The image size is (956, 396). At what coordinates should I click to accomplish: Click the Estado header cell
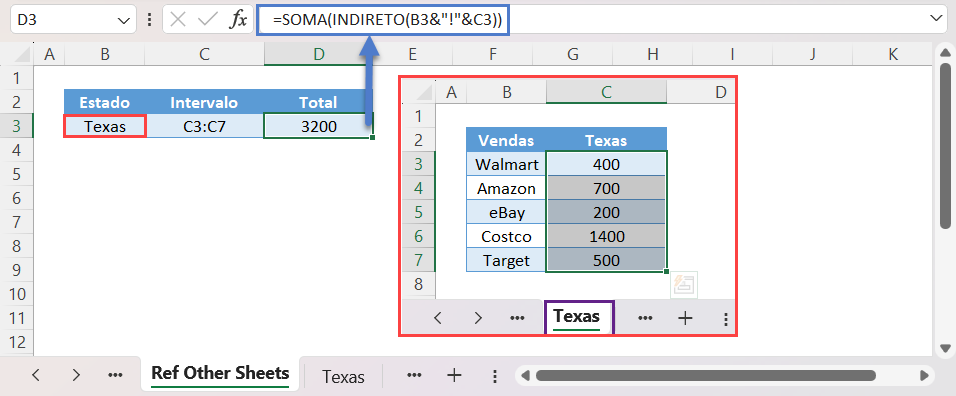[105, 102]
